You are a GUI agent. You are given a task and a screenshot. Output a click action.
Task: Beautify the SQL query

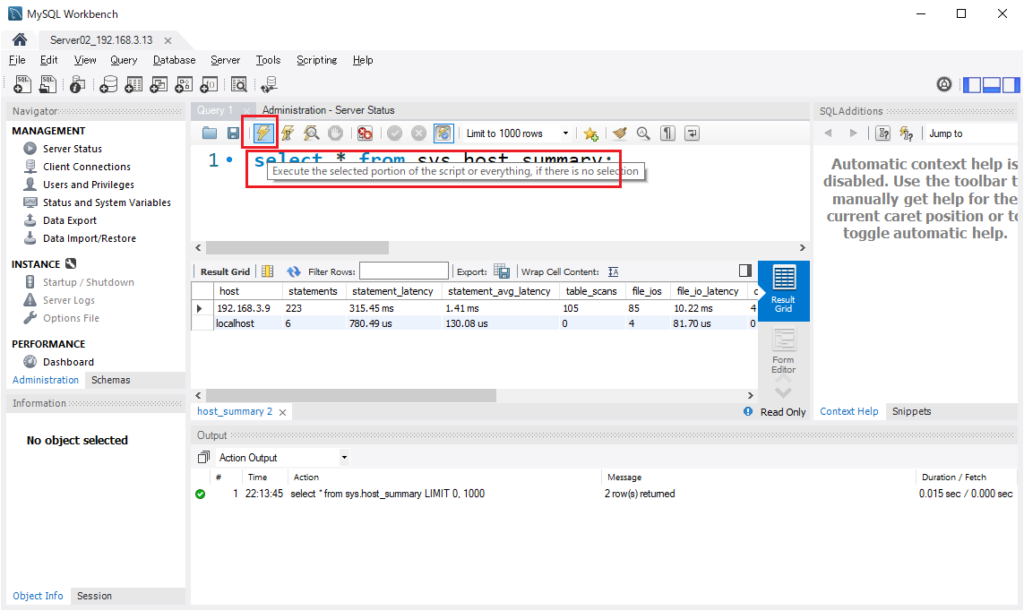coord(619,133)
